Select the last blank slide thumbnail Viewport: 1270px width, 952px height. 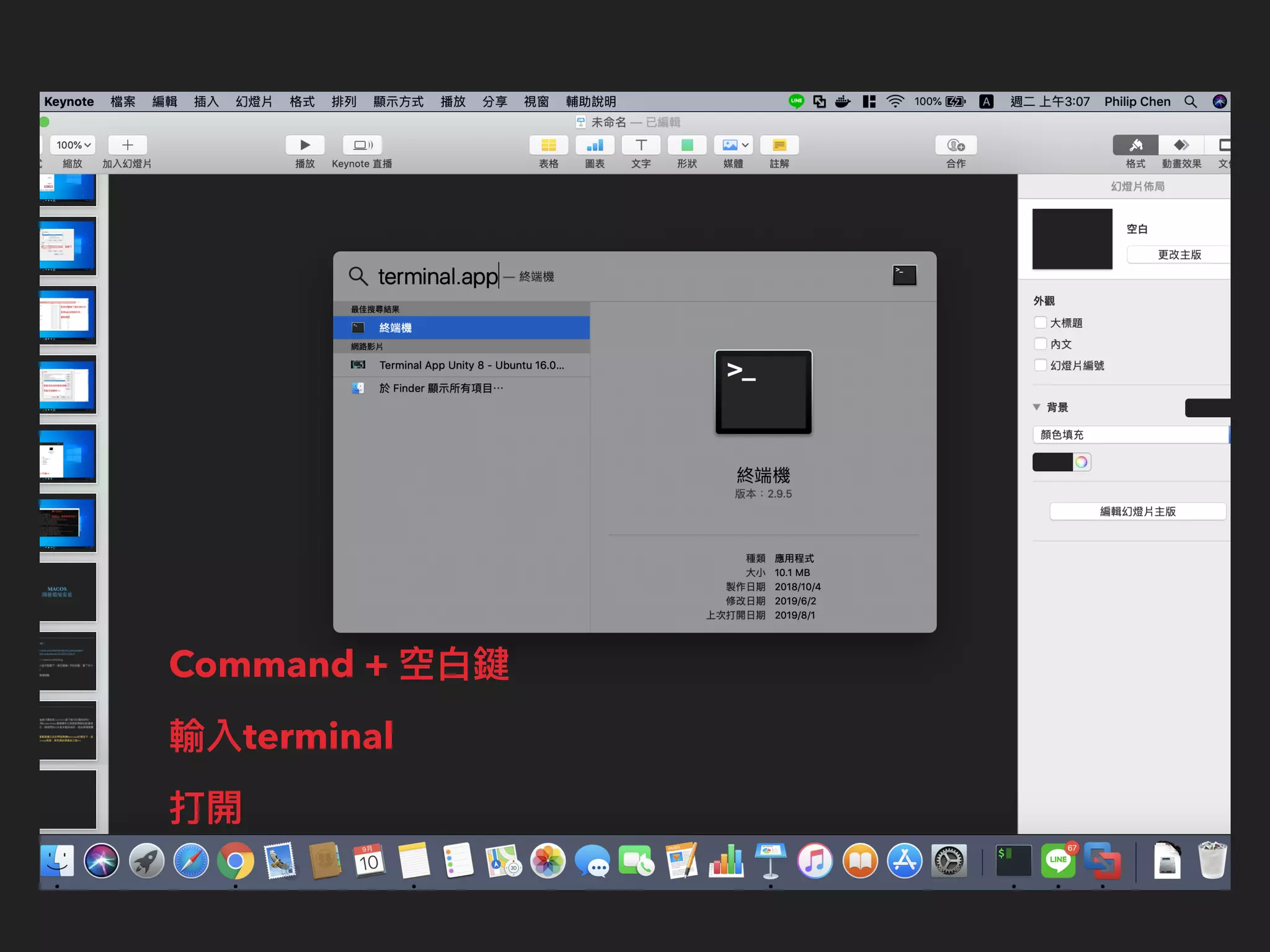68,800
